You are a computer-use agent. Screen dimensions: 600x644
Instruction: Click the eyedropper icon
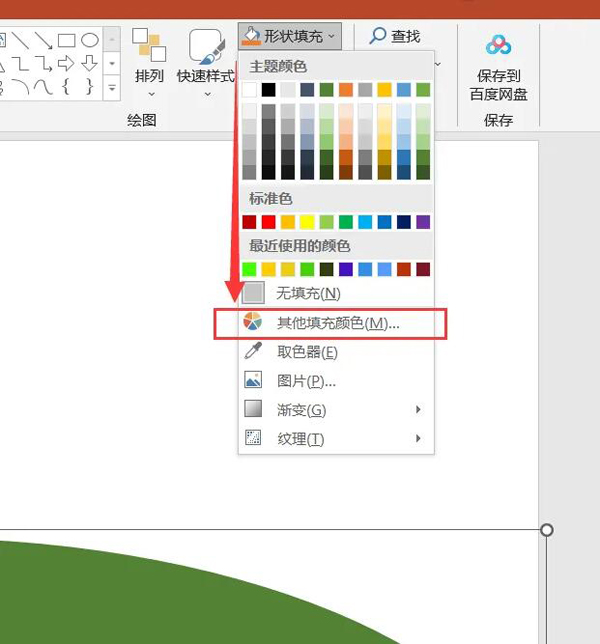pyautogui.click(x=253, y=351)
